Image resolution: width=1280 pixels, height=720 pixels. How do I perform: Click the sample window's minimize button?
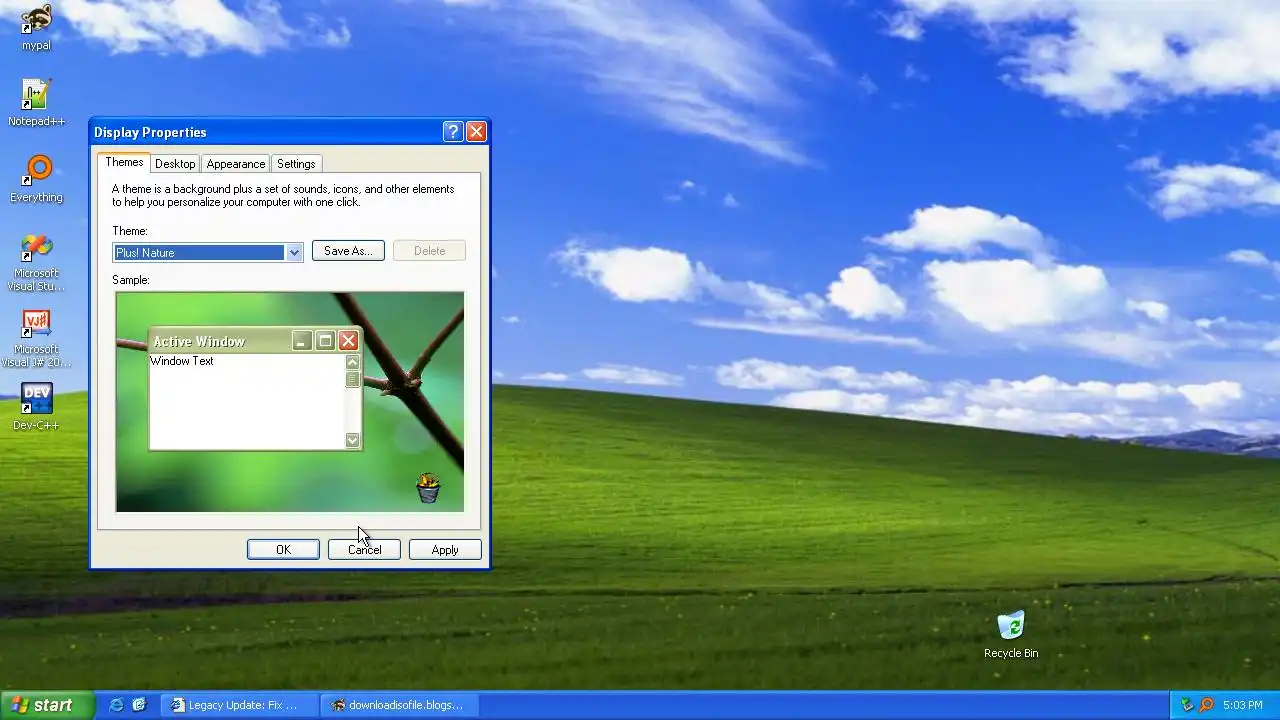click(x=301, y=341)
